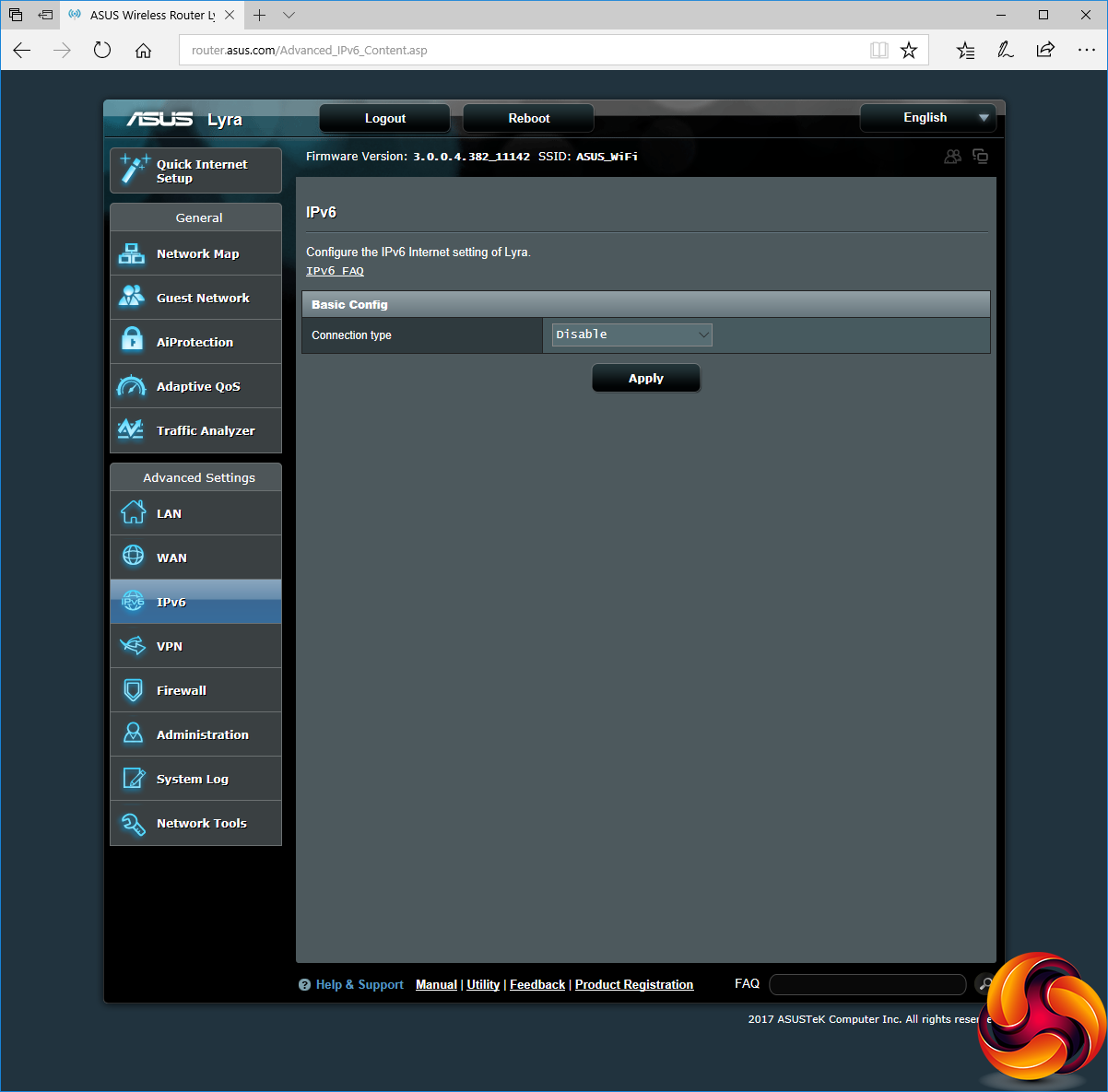The height and width of the screenshot is (1092, 1108).
Task: Click the firmware version number link
Action: pyautogui.click(x=471, y=157)
